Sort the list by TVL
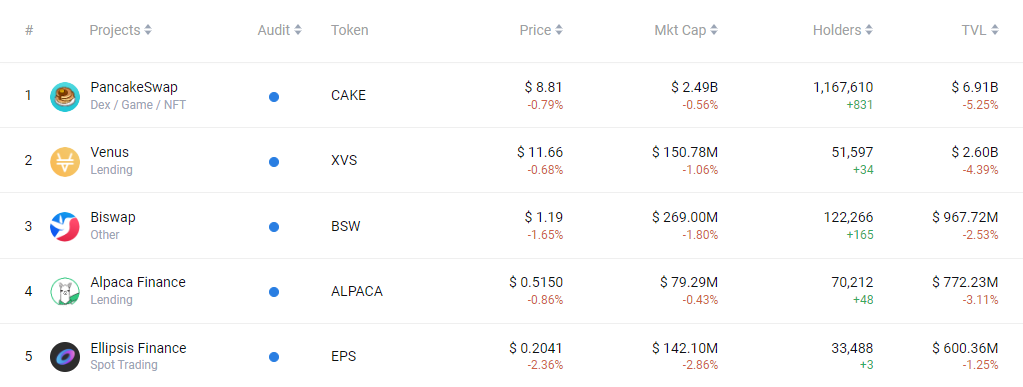 click(x=980, y=30)
